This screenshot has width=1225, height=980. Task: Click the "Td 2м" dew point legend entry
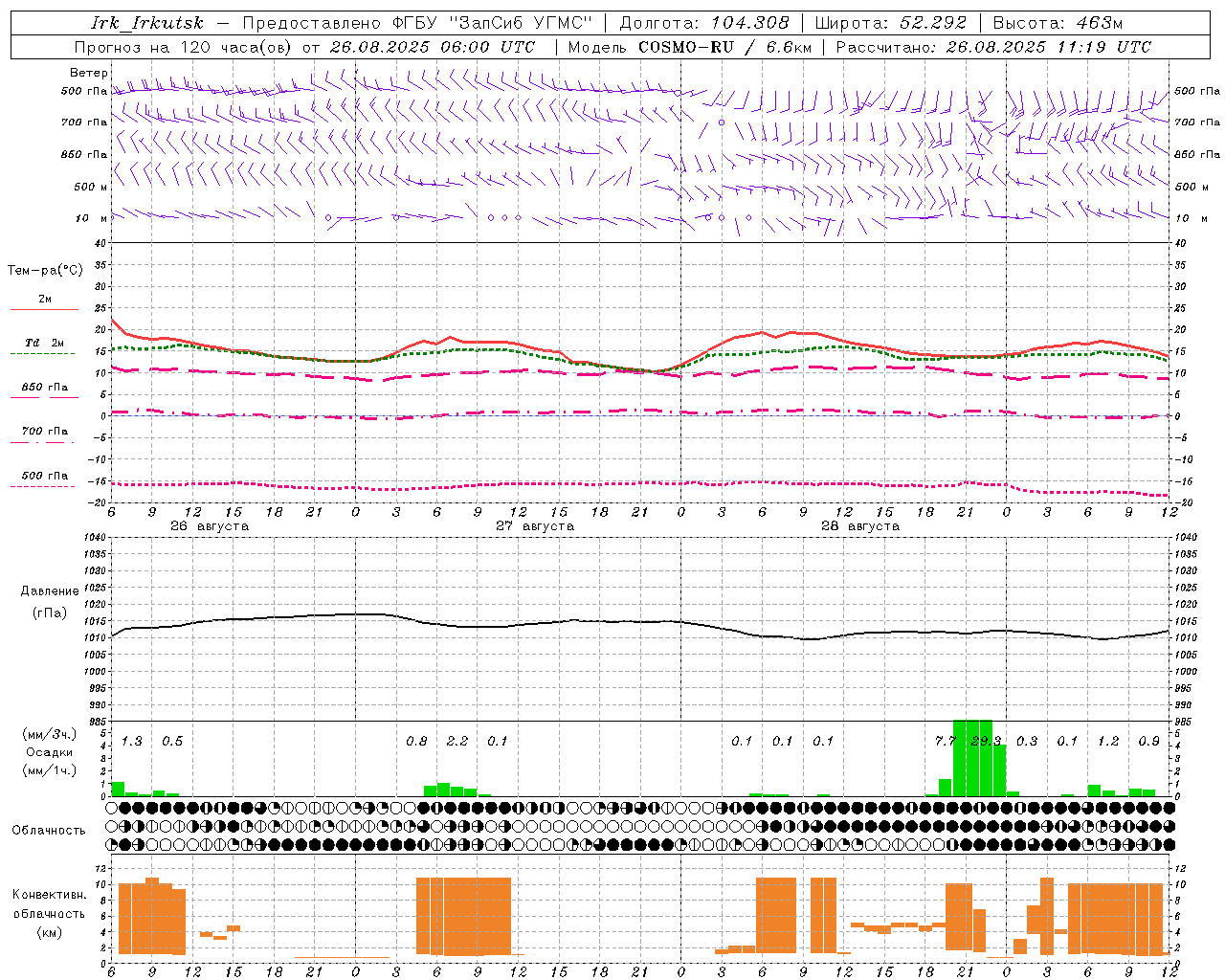click(x=45, y=343)
